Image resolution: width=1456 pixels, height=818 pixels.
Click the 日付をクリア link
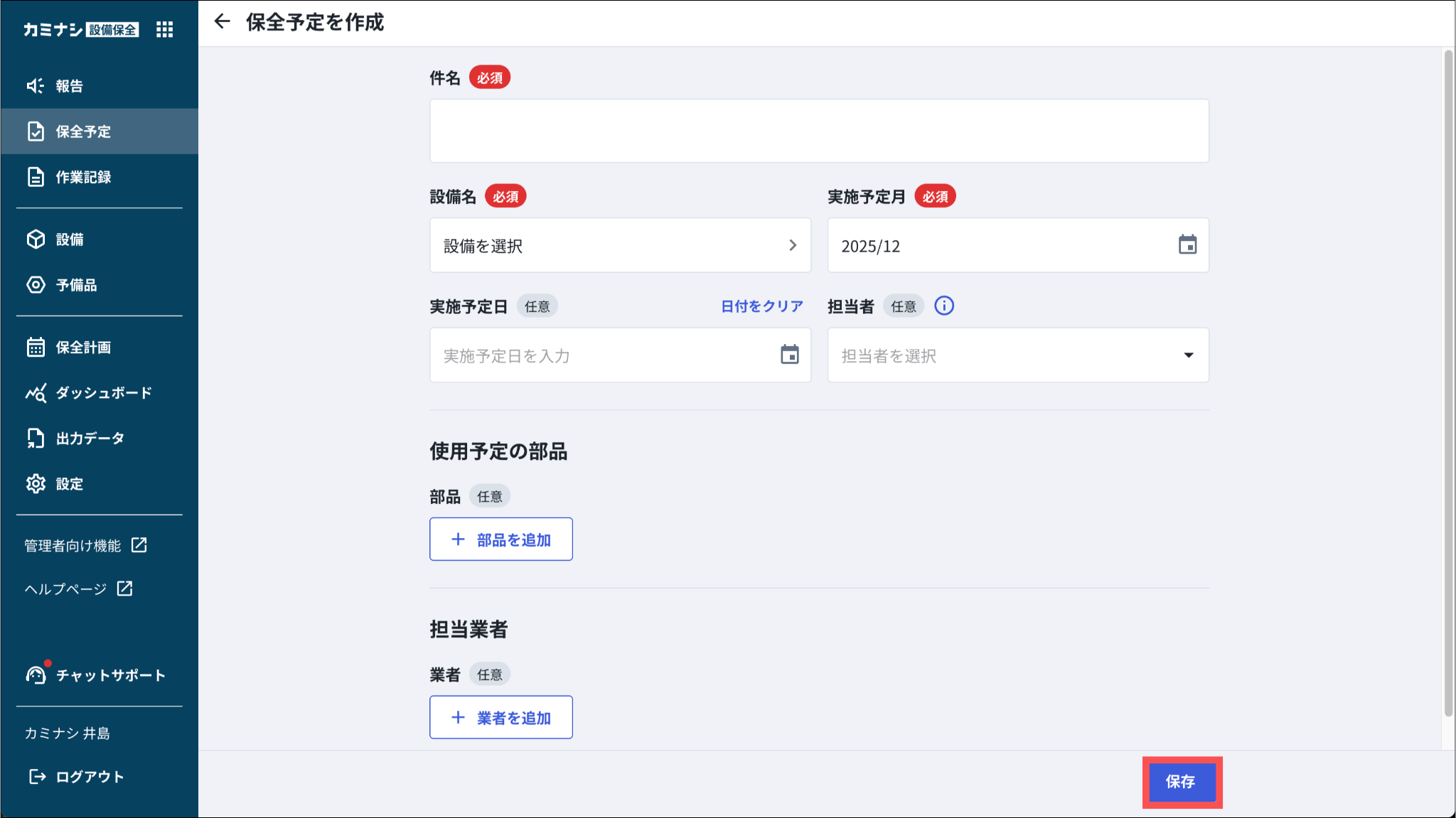761,306
